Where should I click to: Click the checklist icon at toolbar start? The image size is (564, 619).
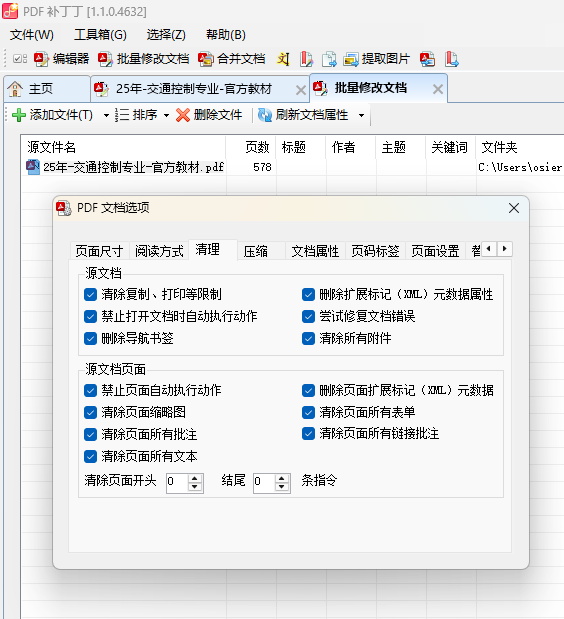tap(19, 59)
